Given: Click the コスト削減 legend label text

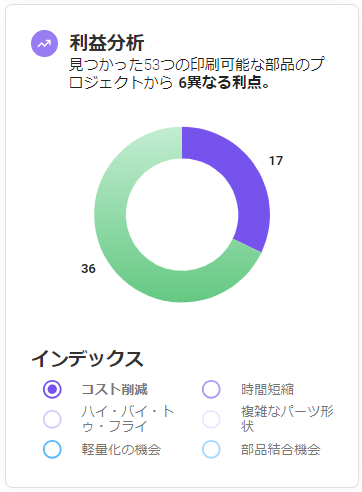Looking at the screenshot, I should 115,389.
